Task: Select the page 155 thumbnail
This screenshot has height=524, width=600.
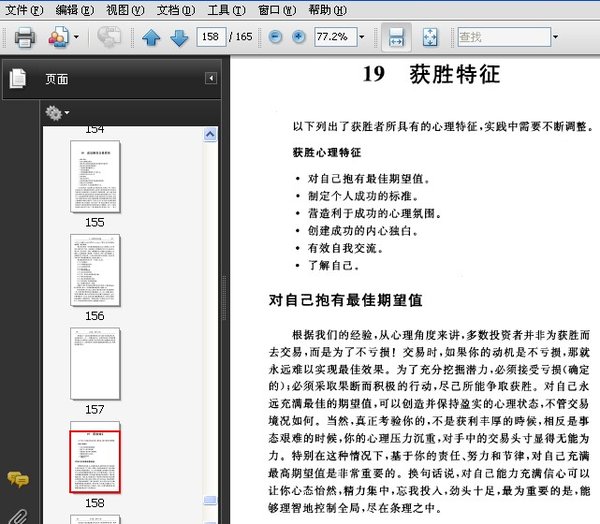Action: (95, 176)
